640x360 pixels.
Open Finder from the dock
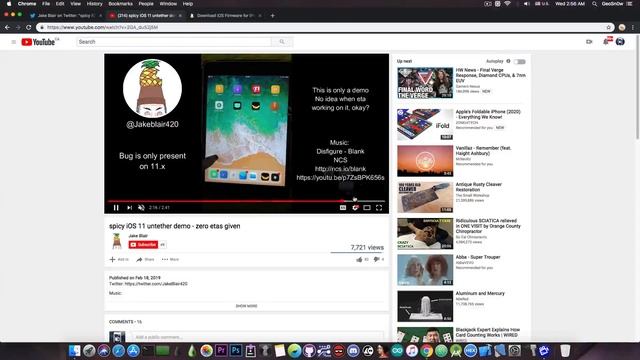coord(74,351)
